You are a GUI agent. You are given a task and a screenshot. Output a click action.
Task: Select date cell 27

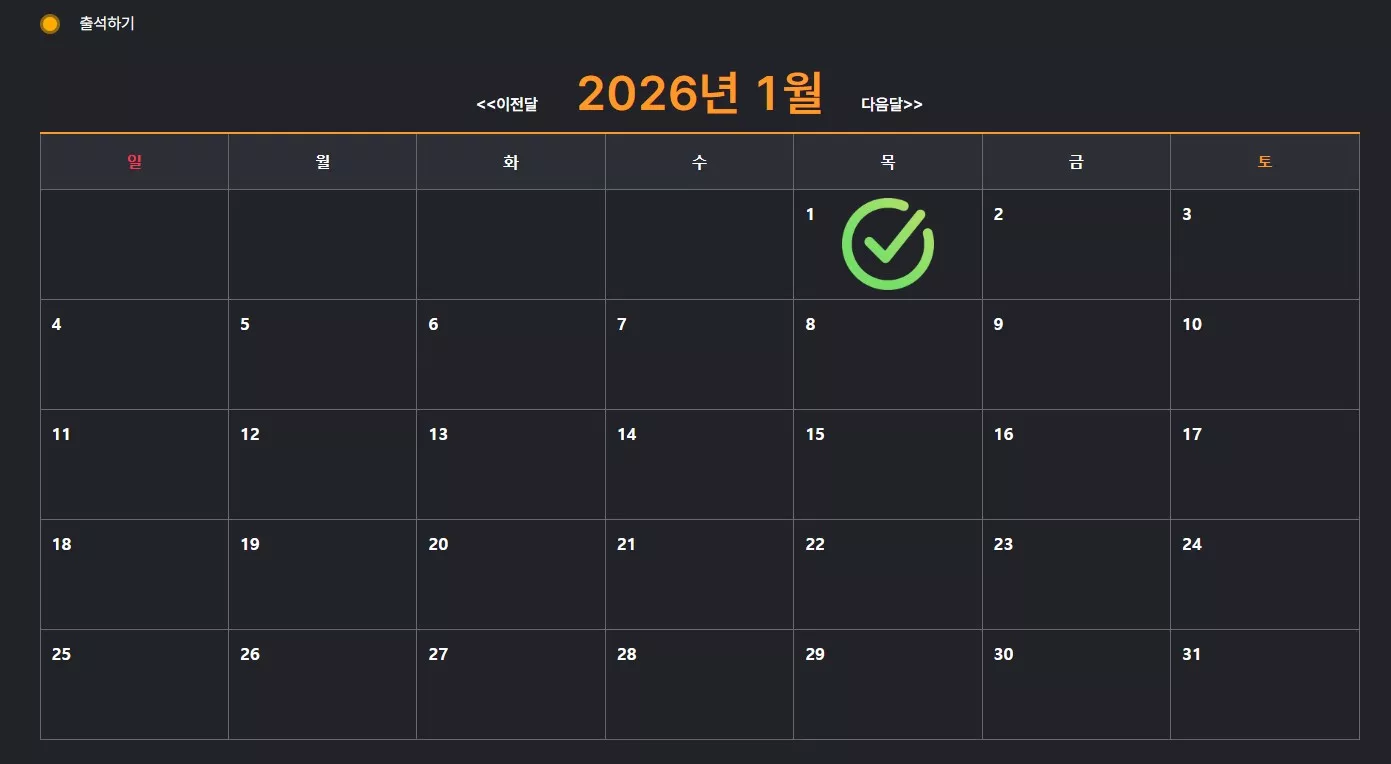click(x=511, y=685)
